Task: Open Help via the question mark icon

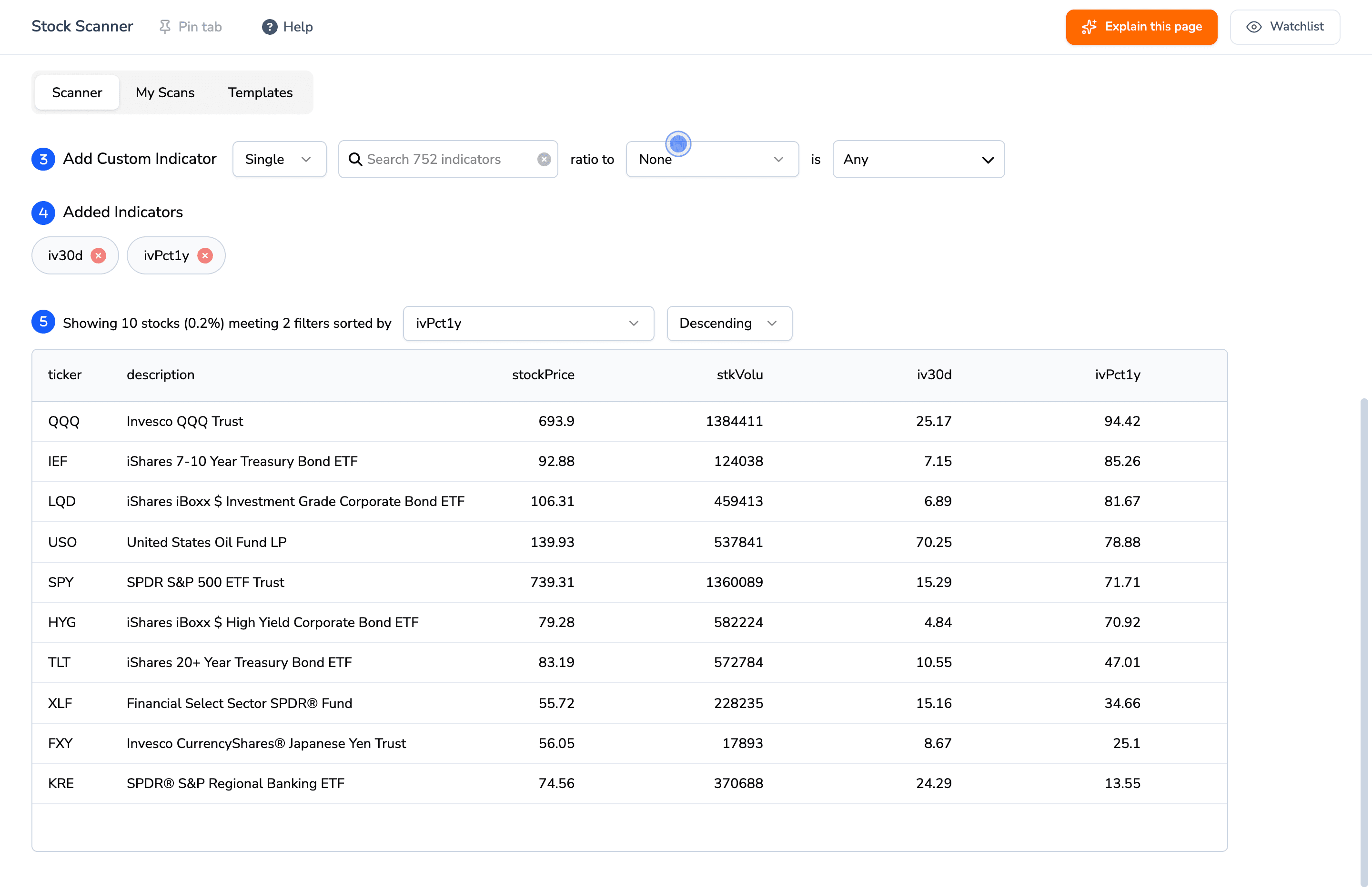Action: coord(269,27)
